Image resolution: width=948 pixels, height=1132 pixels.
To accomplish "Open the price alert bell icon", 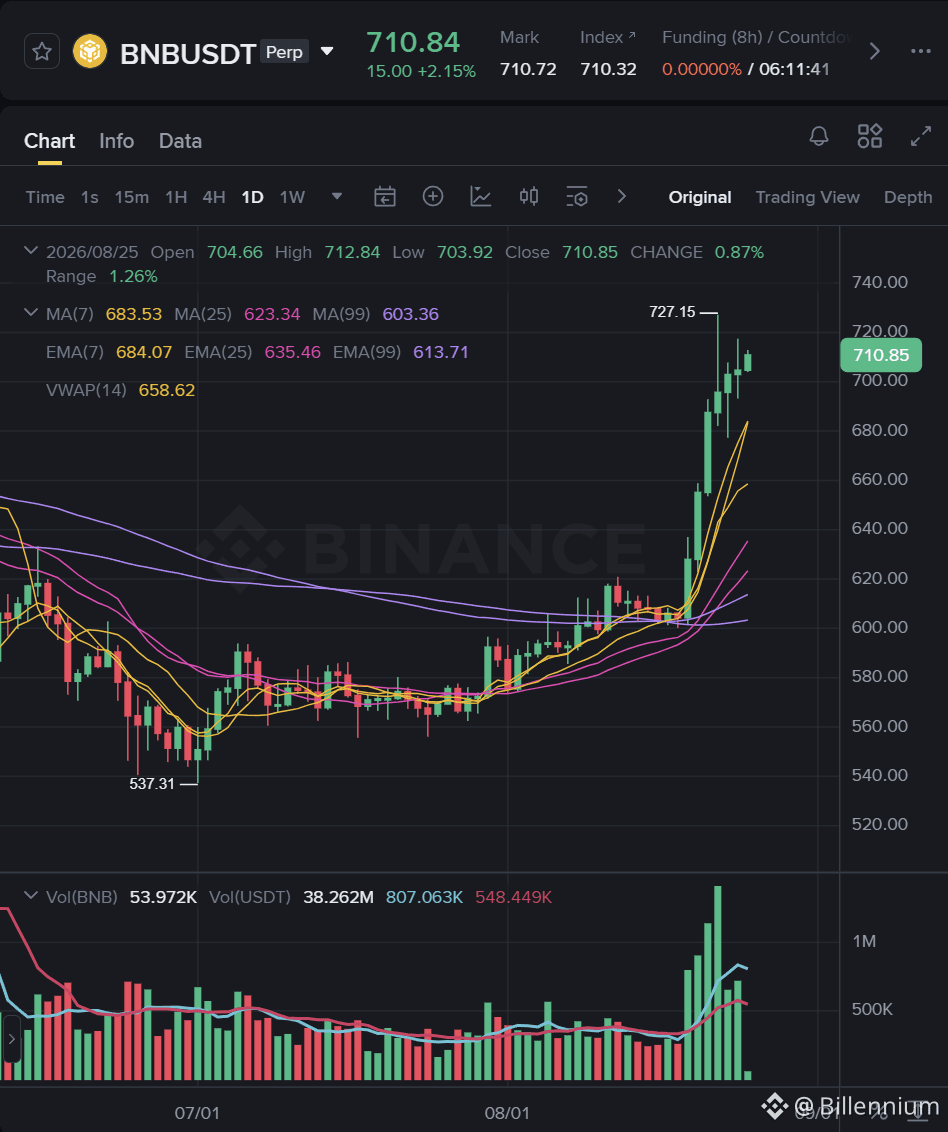I will [x=819, y=136].
